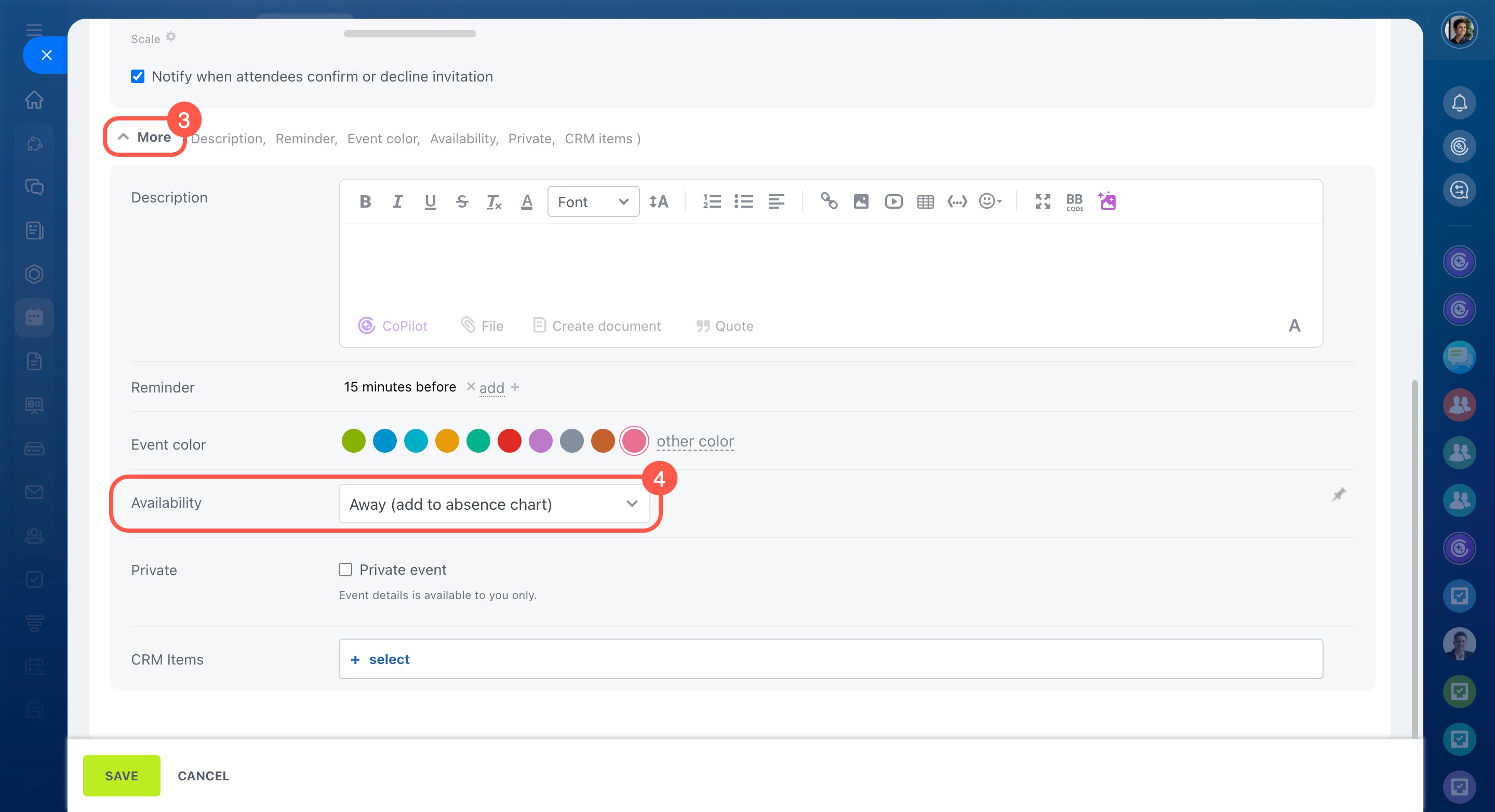Clear text formatting in editor
The width and height of the screenshot is (1495, 812).
(494, 201)
